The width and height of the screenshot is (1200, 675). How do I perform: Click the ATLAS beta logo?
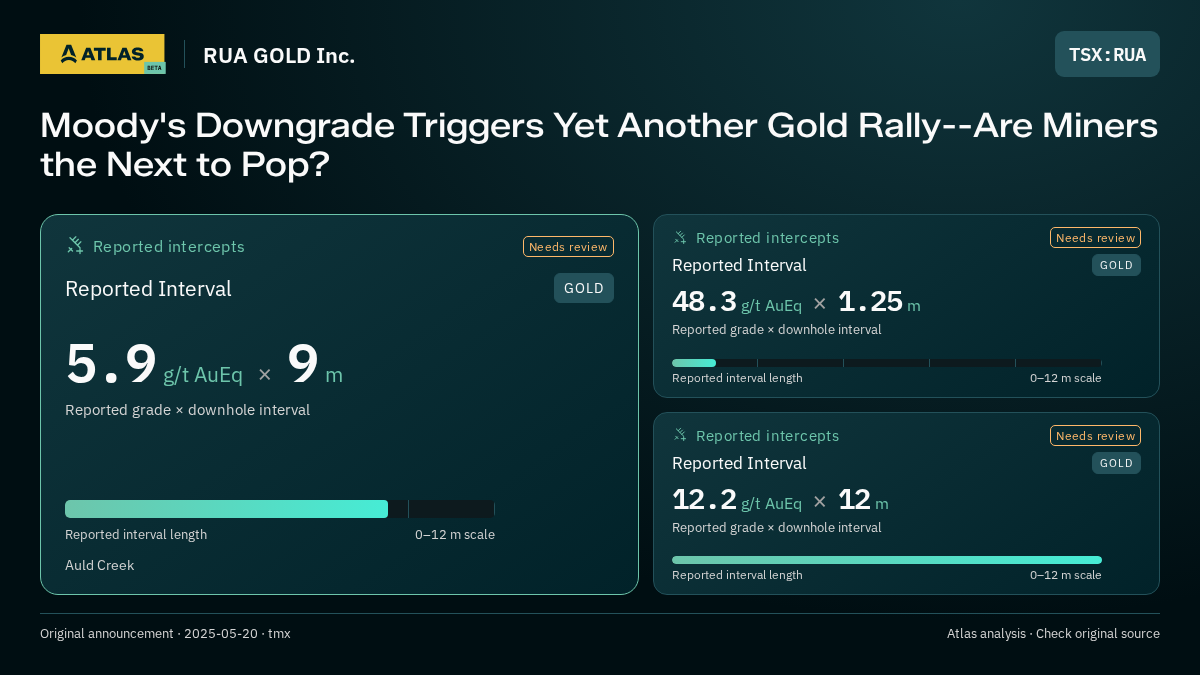click(103, 54)
